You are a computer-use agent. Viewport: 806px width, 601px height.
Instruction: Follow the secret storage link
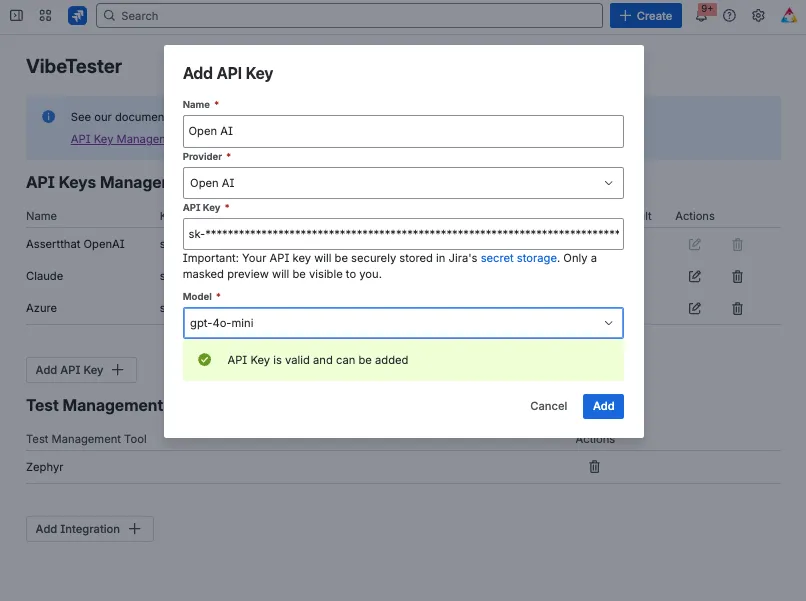(518, 258)
